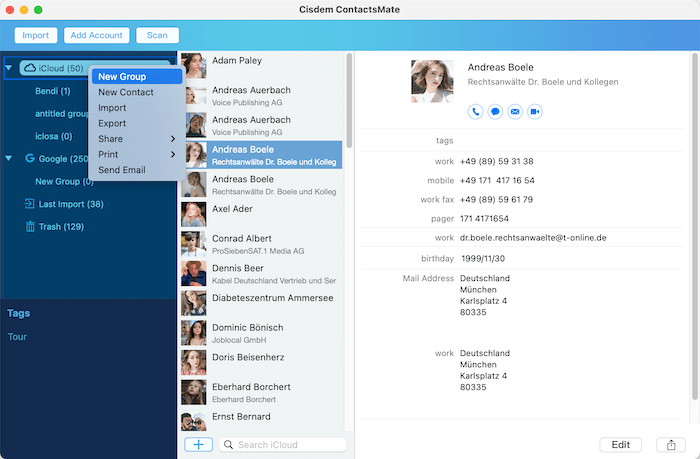Screen dimensions: 700x459
Task: Click the Tags heading in sidebar
Action: pos(18,313)
